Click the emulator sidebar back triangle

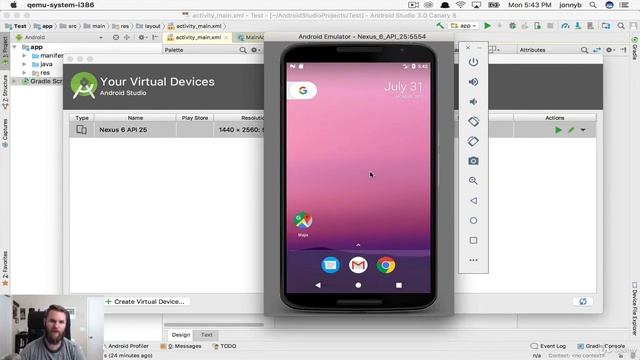pos(473,201)
